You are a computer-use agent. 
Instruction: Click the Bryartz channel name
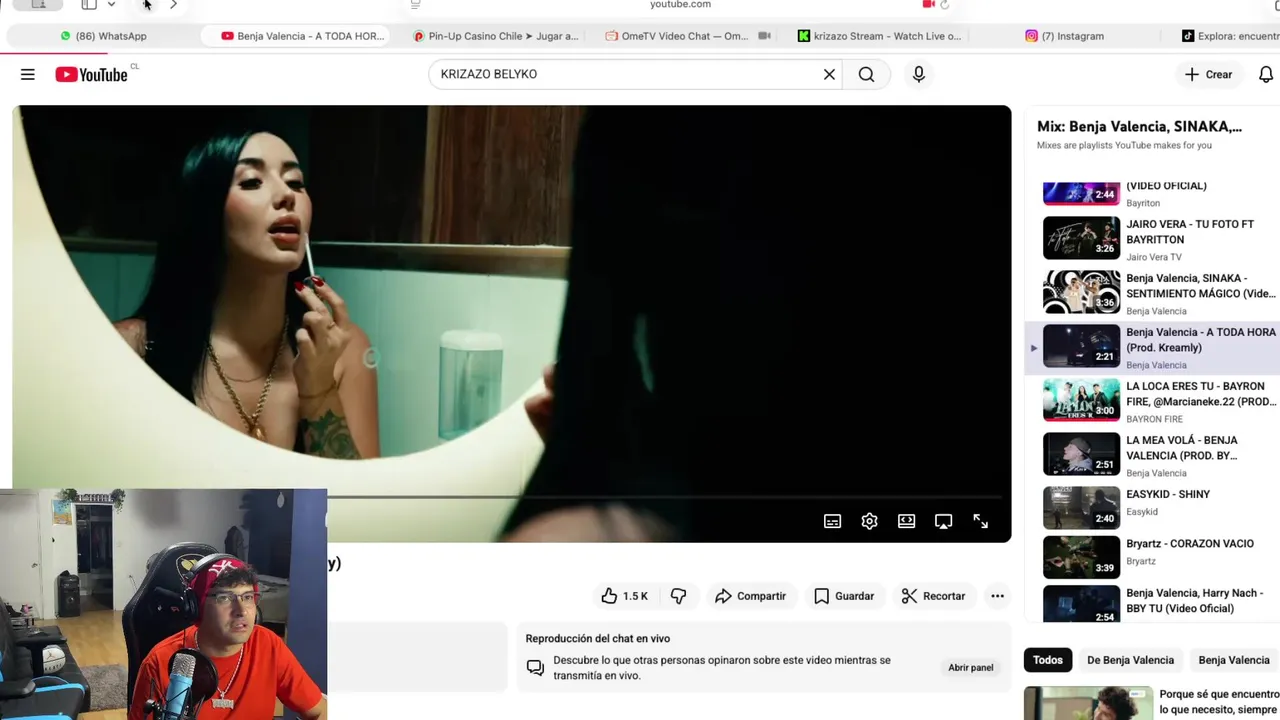[1140, 561]
